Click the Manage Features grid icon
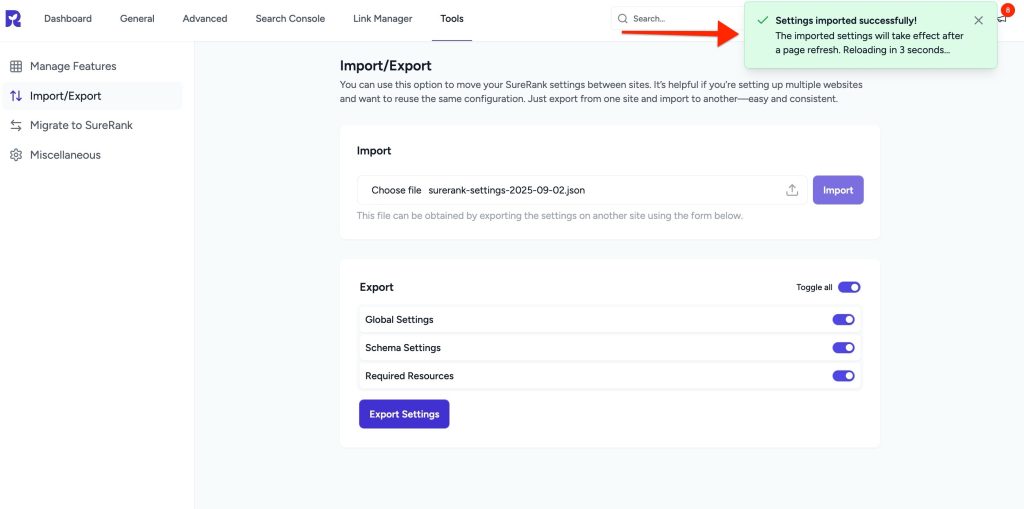Image resolution: width=1024 pixels, height=509 pixels. (x=16, y=66)
